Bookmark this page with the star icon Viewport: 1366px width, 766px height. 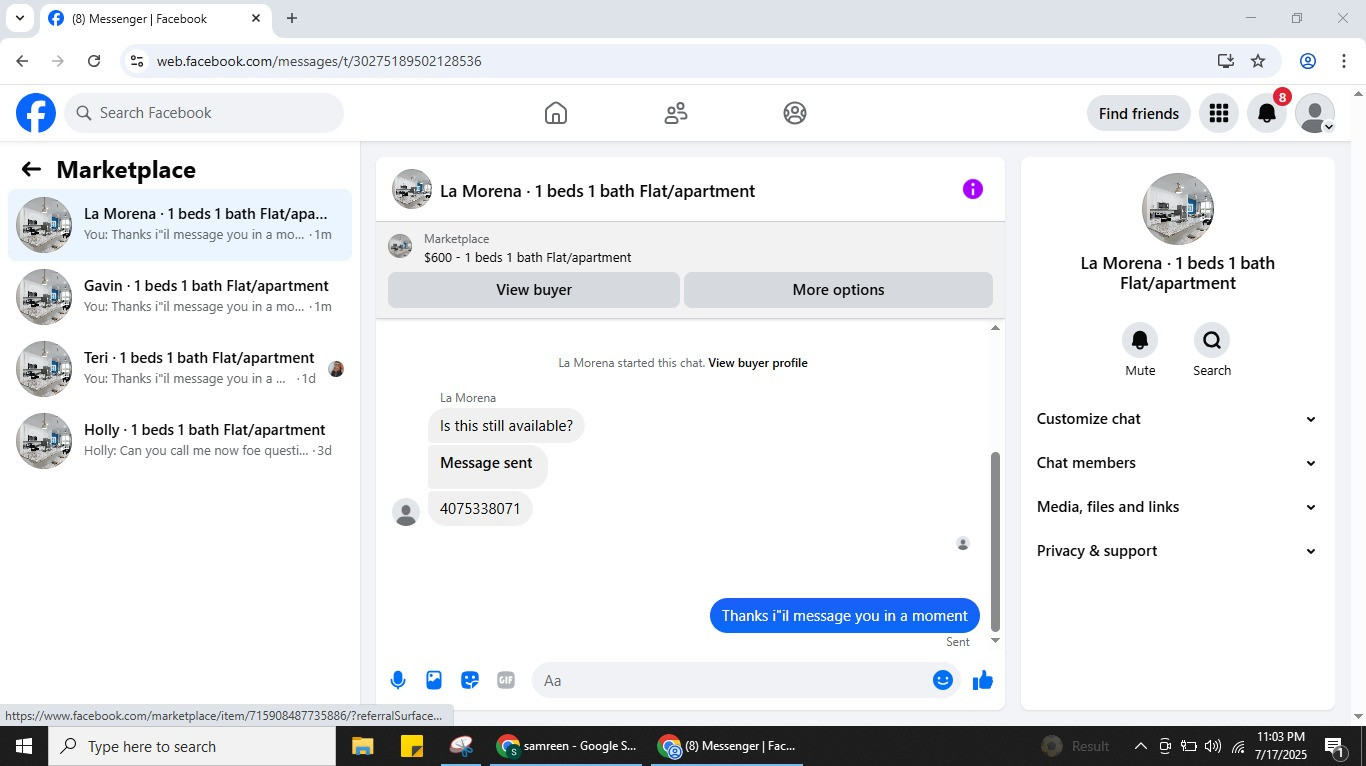coord(1258,61)
